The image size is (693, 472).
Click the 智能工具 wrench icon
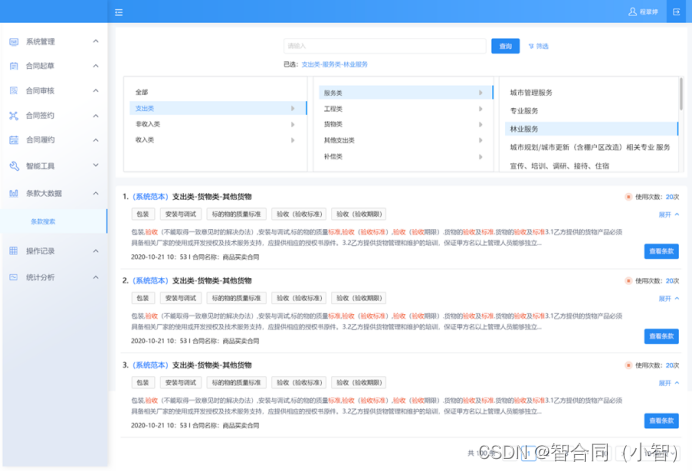(14, 166)
